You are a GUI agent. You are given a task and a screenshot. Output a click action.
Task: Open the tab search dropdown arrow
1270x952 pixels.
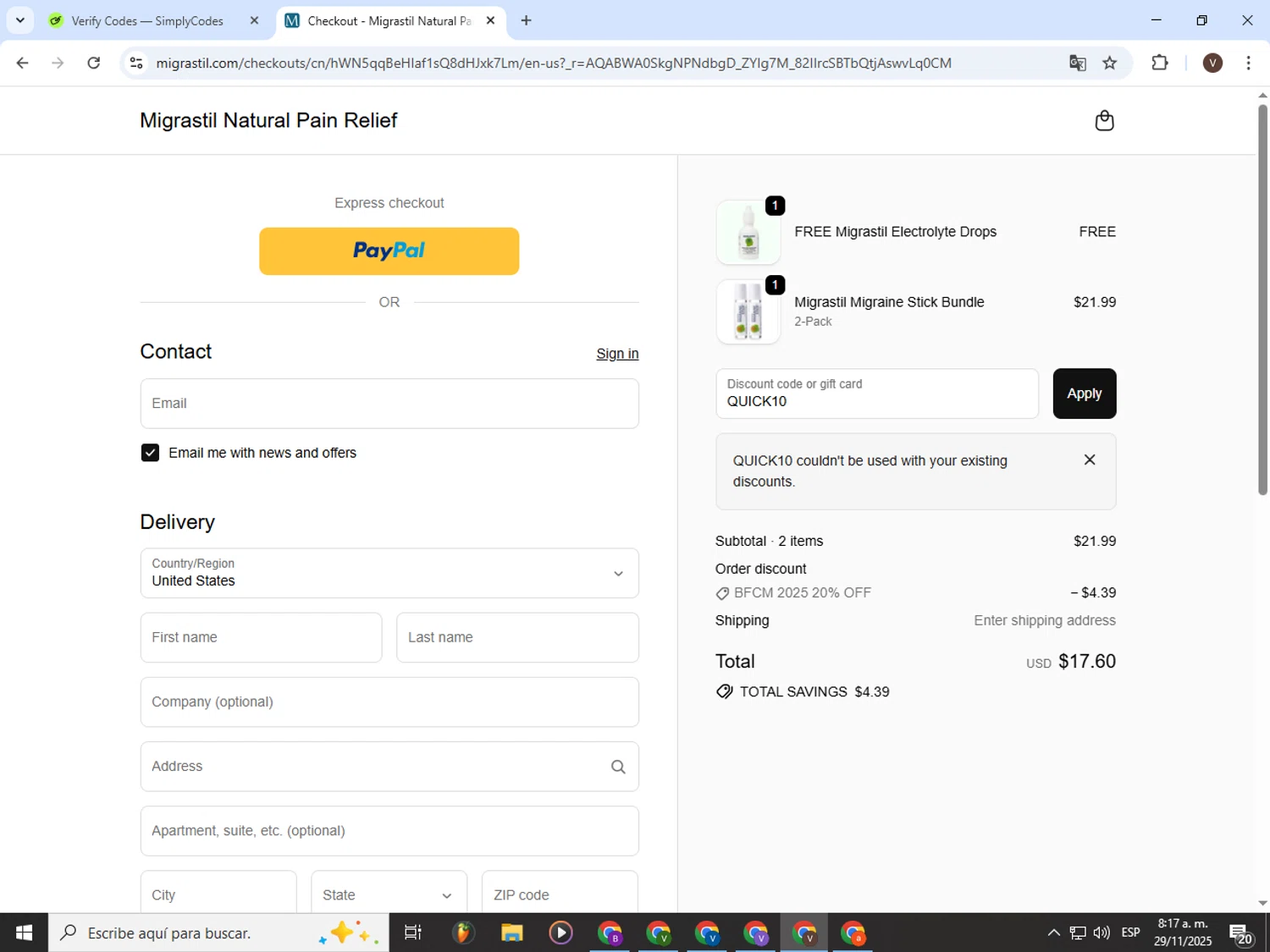tap(19, 20)
